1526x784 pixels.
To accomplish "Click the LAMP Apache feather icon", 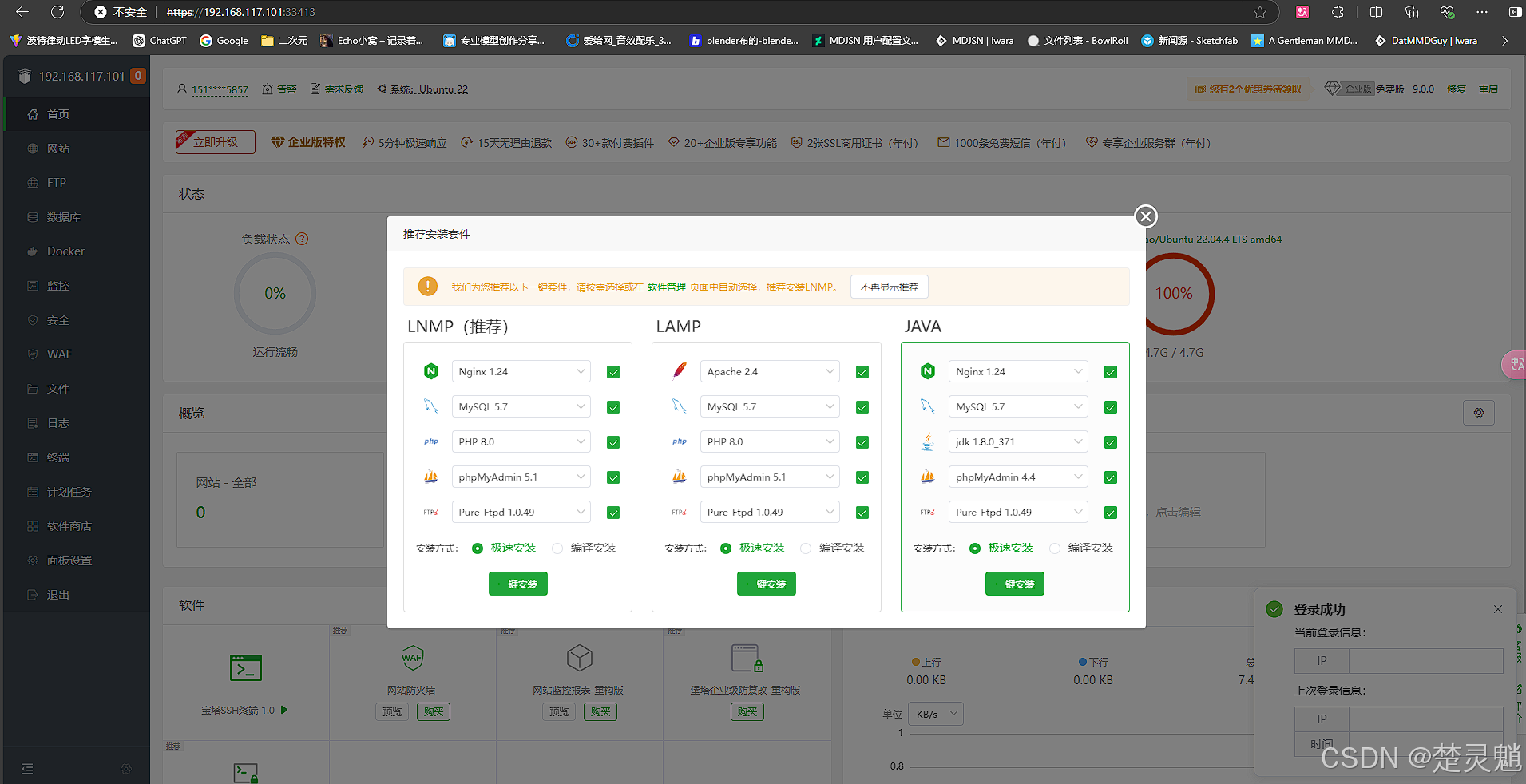I will click(x=680, y=370).
